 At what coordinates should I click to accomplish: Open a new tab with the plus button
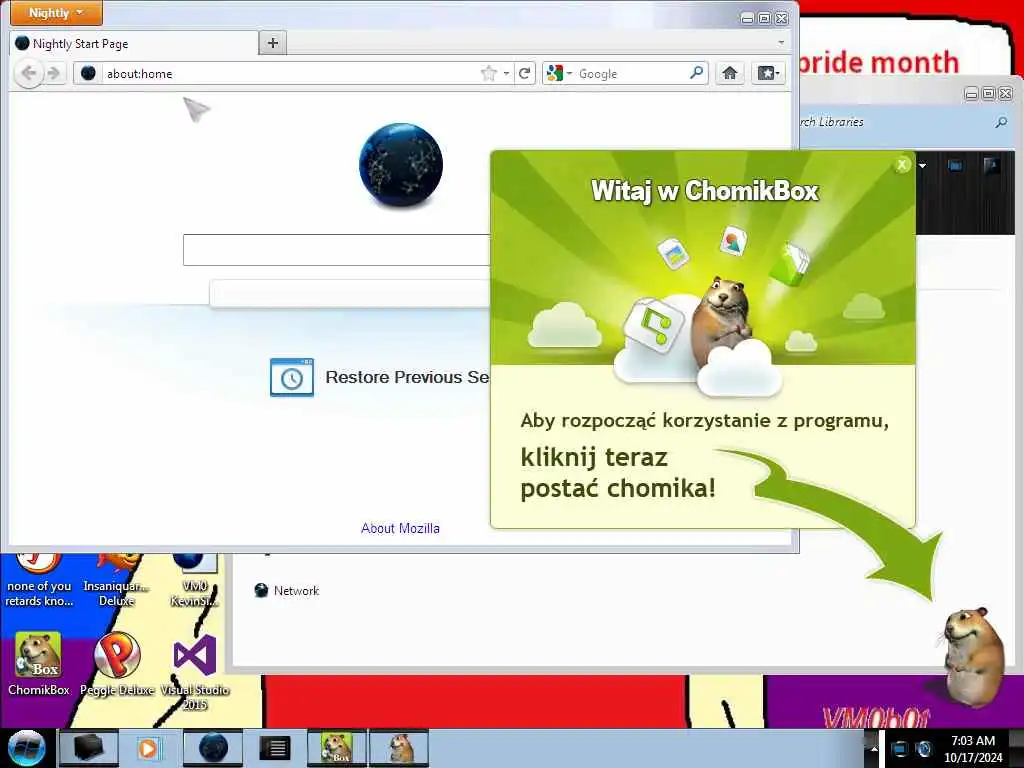(x=272, y=43)
